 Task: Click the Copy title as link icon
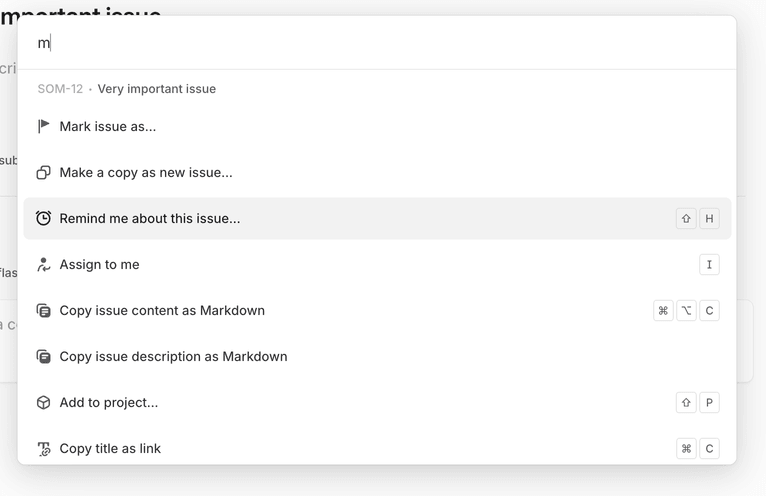pyautogui.click(x=43, y=448)
